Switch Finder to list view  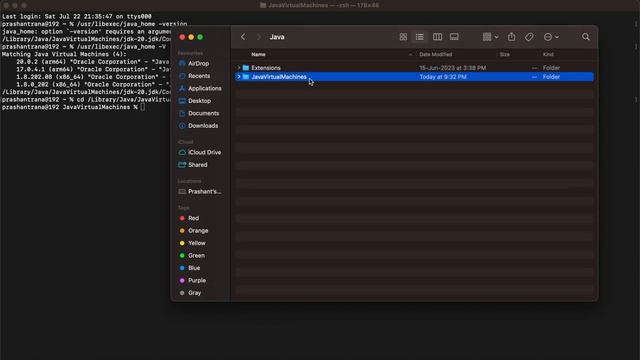pos(420,37)
